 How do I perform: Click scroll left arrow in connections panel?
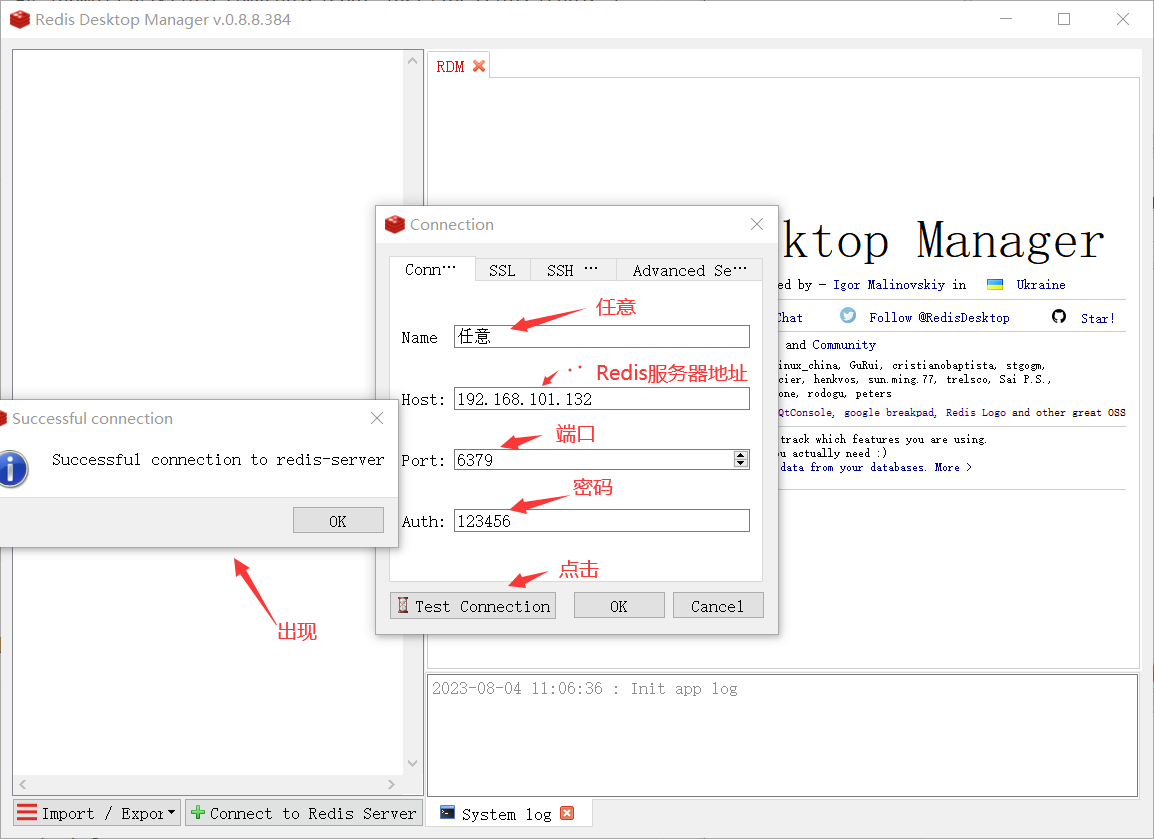[x=23, y=785]
